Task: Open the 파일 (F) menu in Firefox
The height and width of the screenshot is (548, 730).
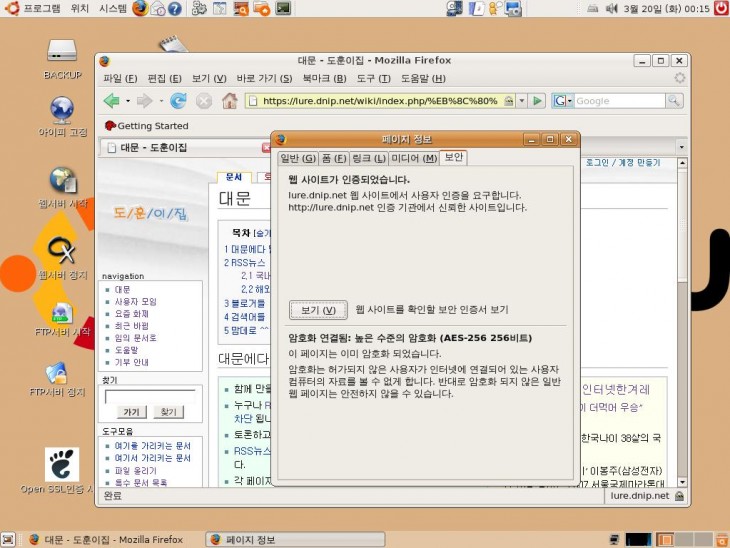Action: click(120, 78)
